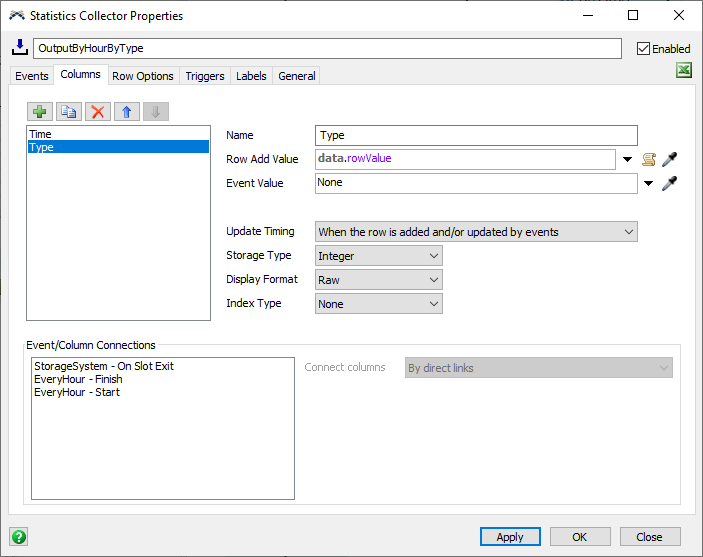703x557 pixels.
Task: Expand the Index Type dropdown
Action: click(x=378, y=304)
